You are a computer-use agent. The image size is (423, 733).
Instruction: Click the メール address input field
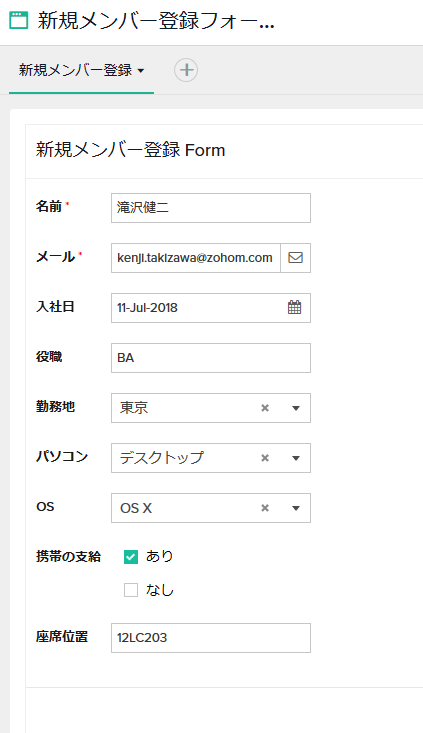pyautogui.click(x=196, y=258)
